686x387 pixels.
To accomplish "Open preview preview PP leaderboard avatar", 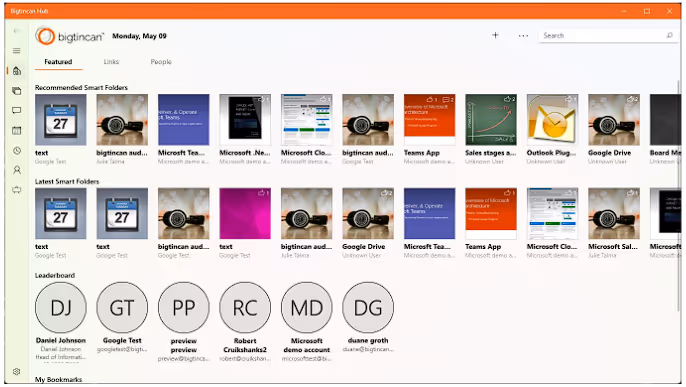I will pos(184,308).
